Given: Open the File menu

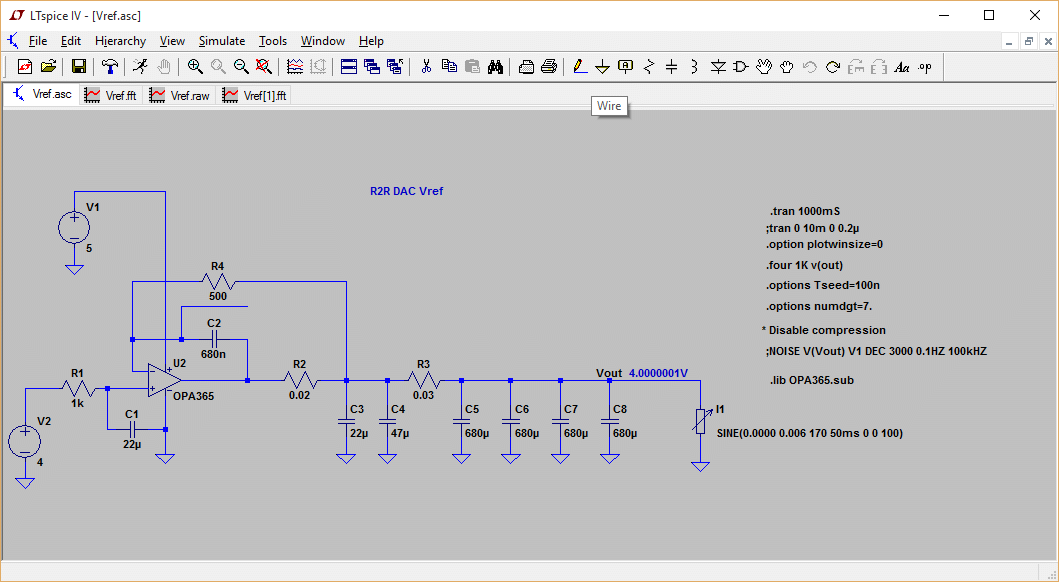Looking at the screenshot, I should coord(38,41).
